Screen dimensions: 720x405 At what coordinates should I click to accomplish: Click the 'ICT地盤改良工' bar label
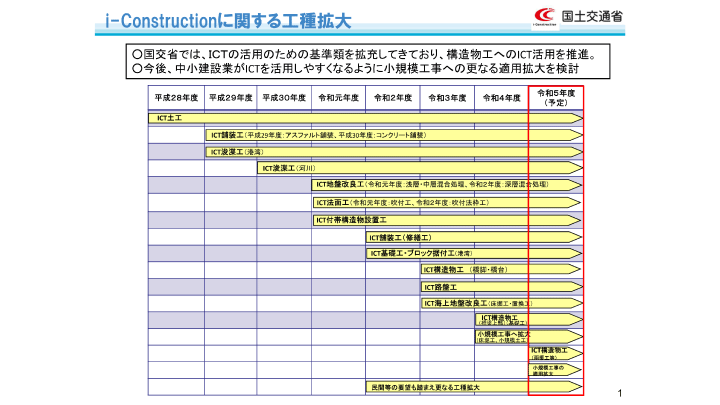tap(432, 185)
